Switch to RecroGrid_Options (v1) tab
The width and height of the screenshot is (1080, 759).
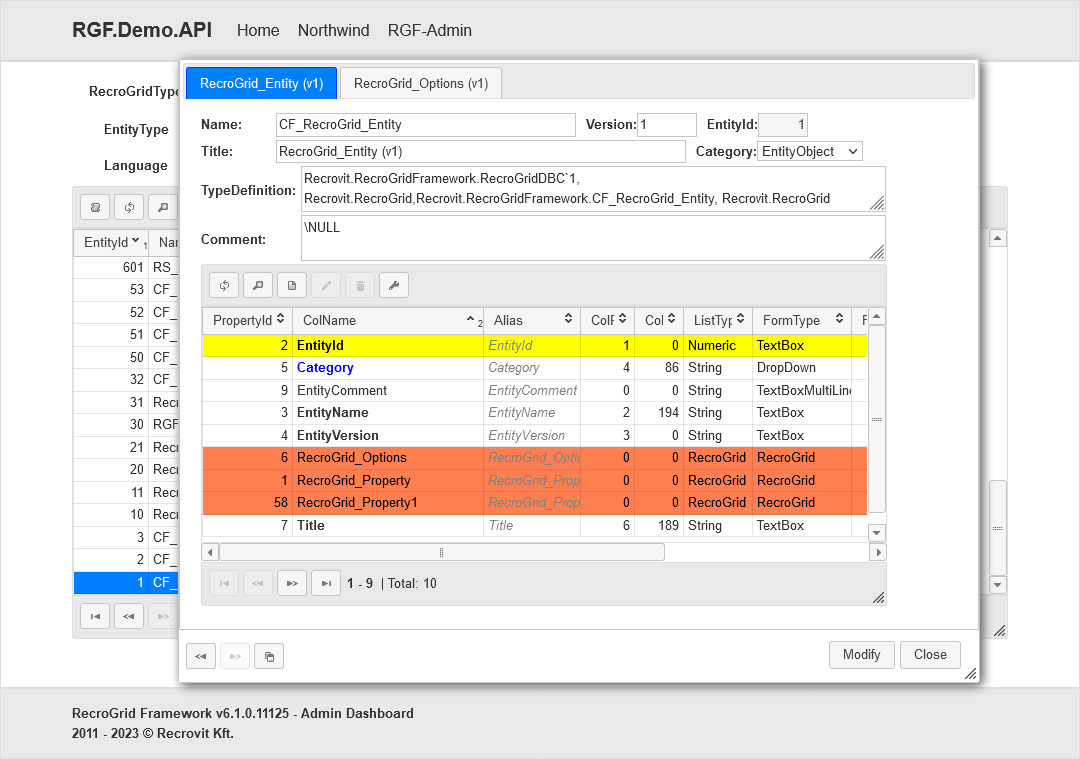coord(421,83)
